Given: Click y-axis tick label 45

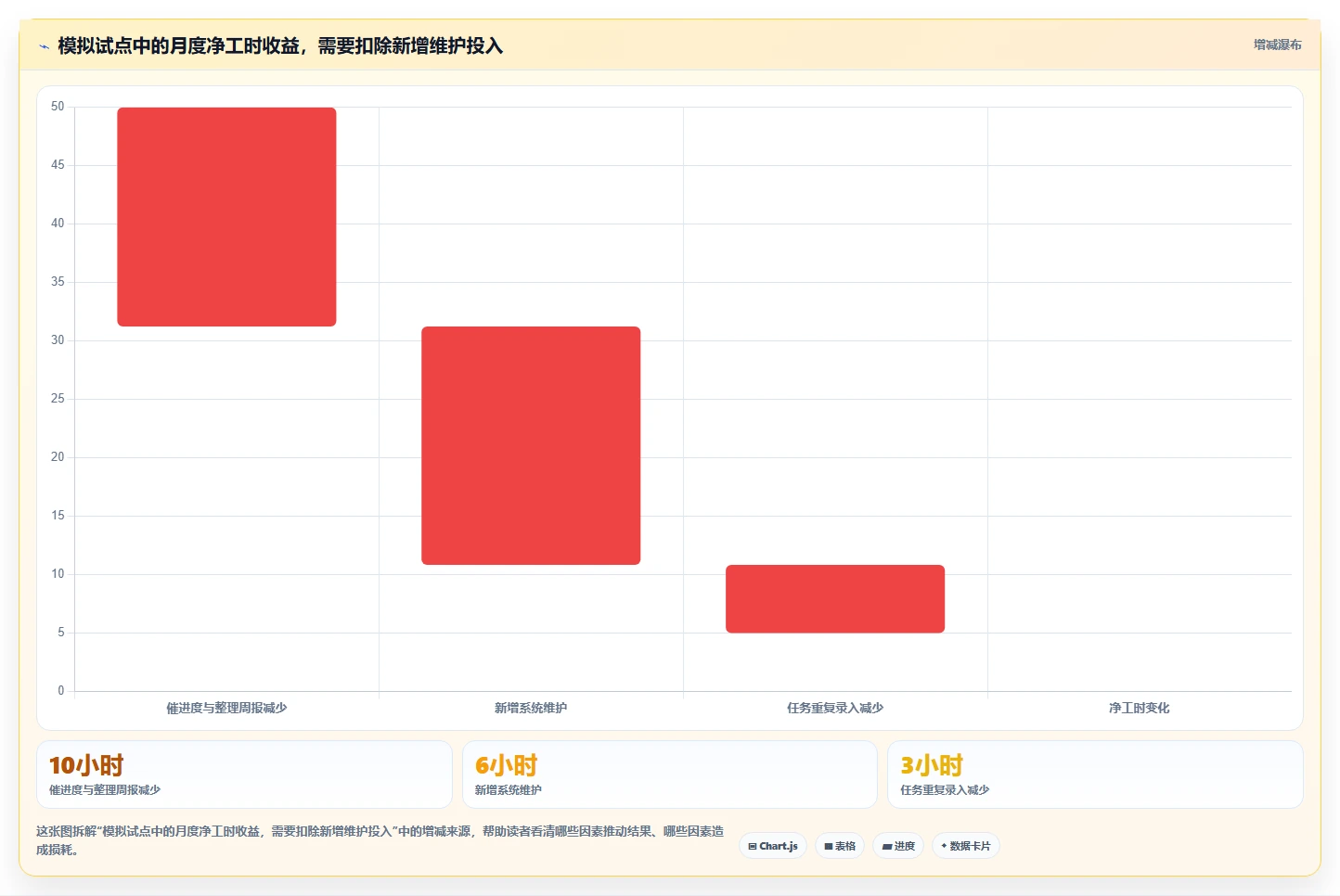Looking at the screenshot, I should [58, 165].
